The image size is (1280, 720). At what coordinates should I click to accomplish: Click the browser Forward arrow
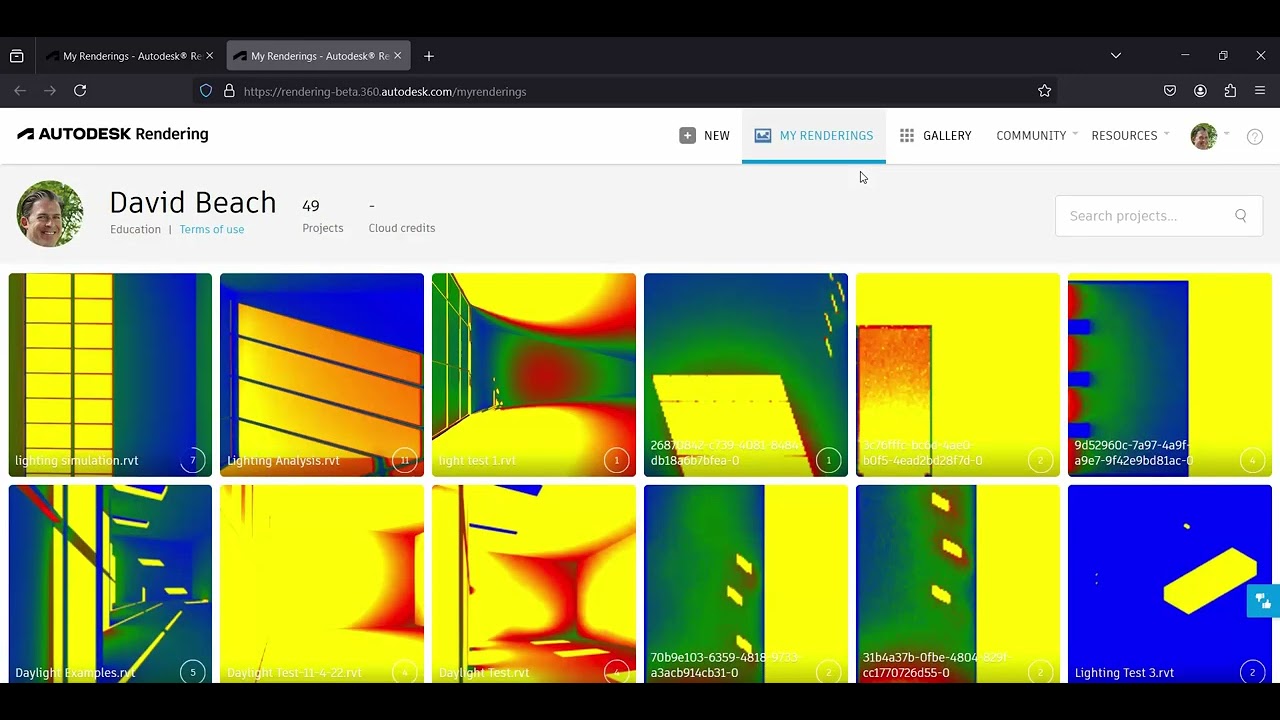pyautogui.click(x=50, y=90)
